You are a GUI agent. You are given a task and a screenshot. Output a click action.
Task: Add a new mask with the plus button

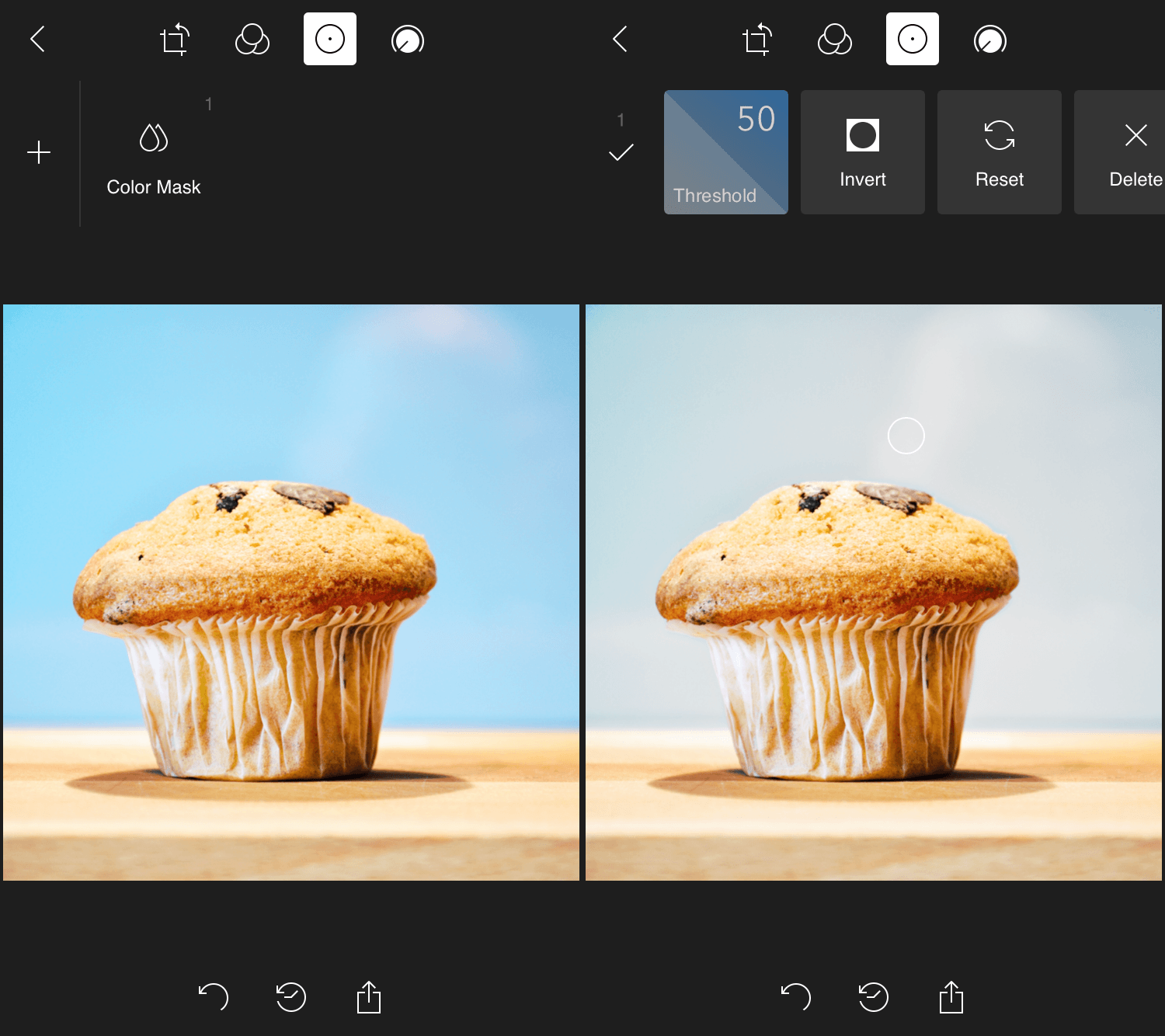click(x=39, y=152)
